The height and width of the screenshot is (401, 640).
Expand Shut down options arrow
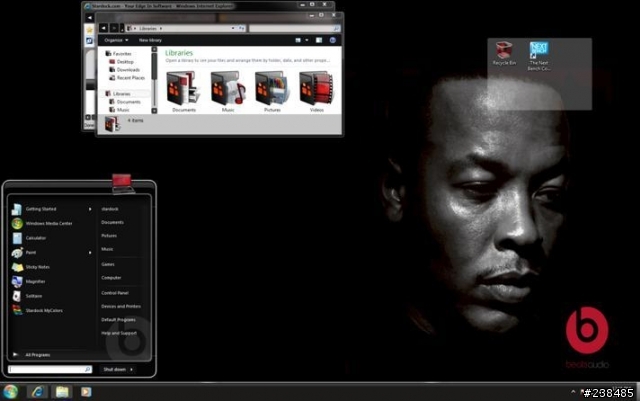[x=131, y=370]
